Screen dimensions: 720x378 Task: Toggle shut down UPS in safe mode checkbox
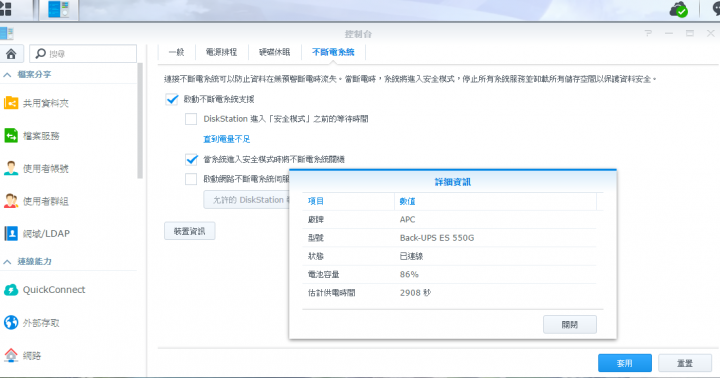[191, 159]
